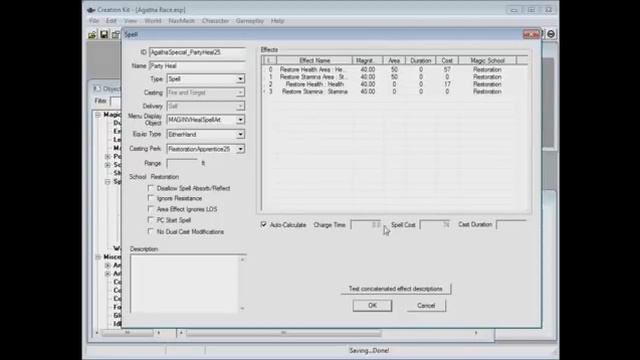Open the Edit menu
The width and height of the screenshot is (640, 360).
pyautogui.click(x=111, y=21)
